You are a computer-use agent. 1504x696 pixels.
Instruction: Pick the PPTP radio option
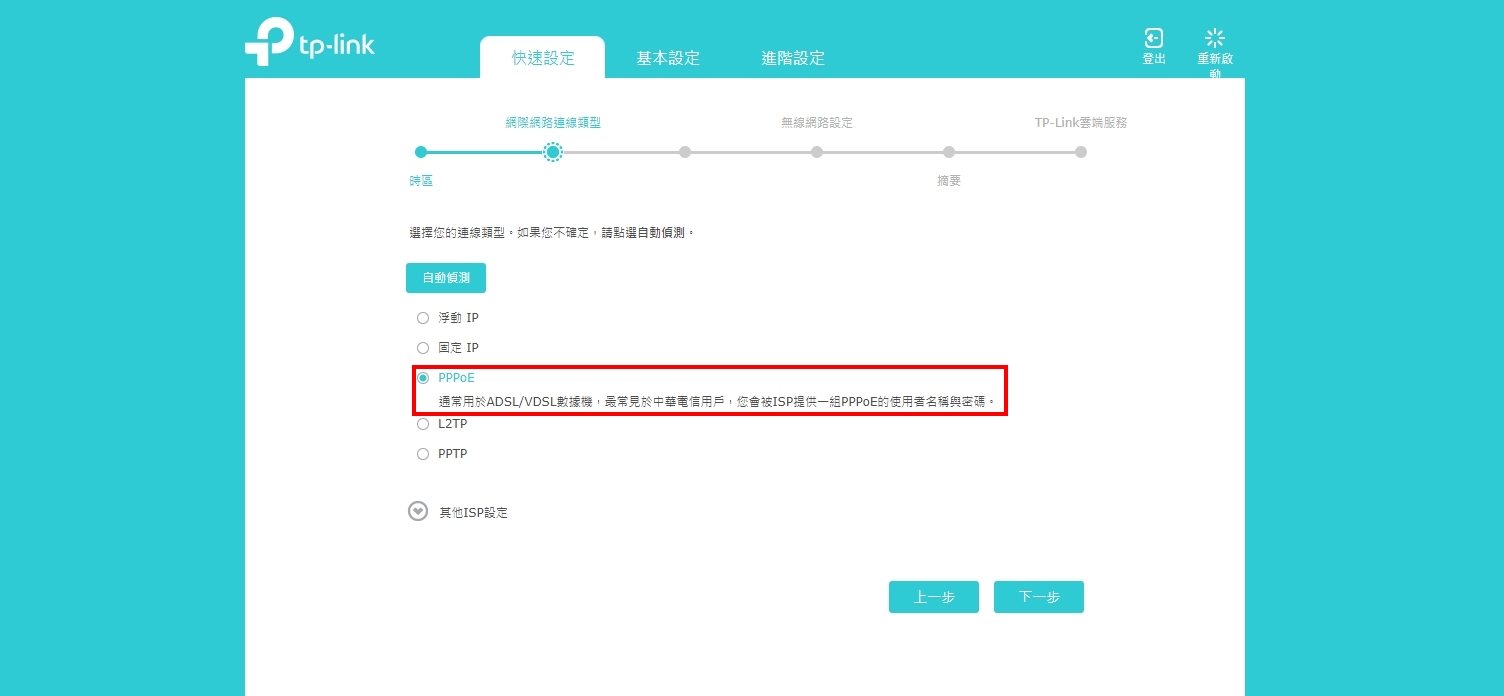(x=422, y=454)
